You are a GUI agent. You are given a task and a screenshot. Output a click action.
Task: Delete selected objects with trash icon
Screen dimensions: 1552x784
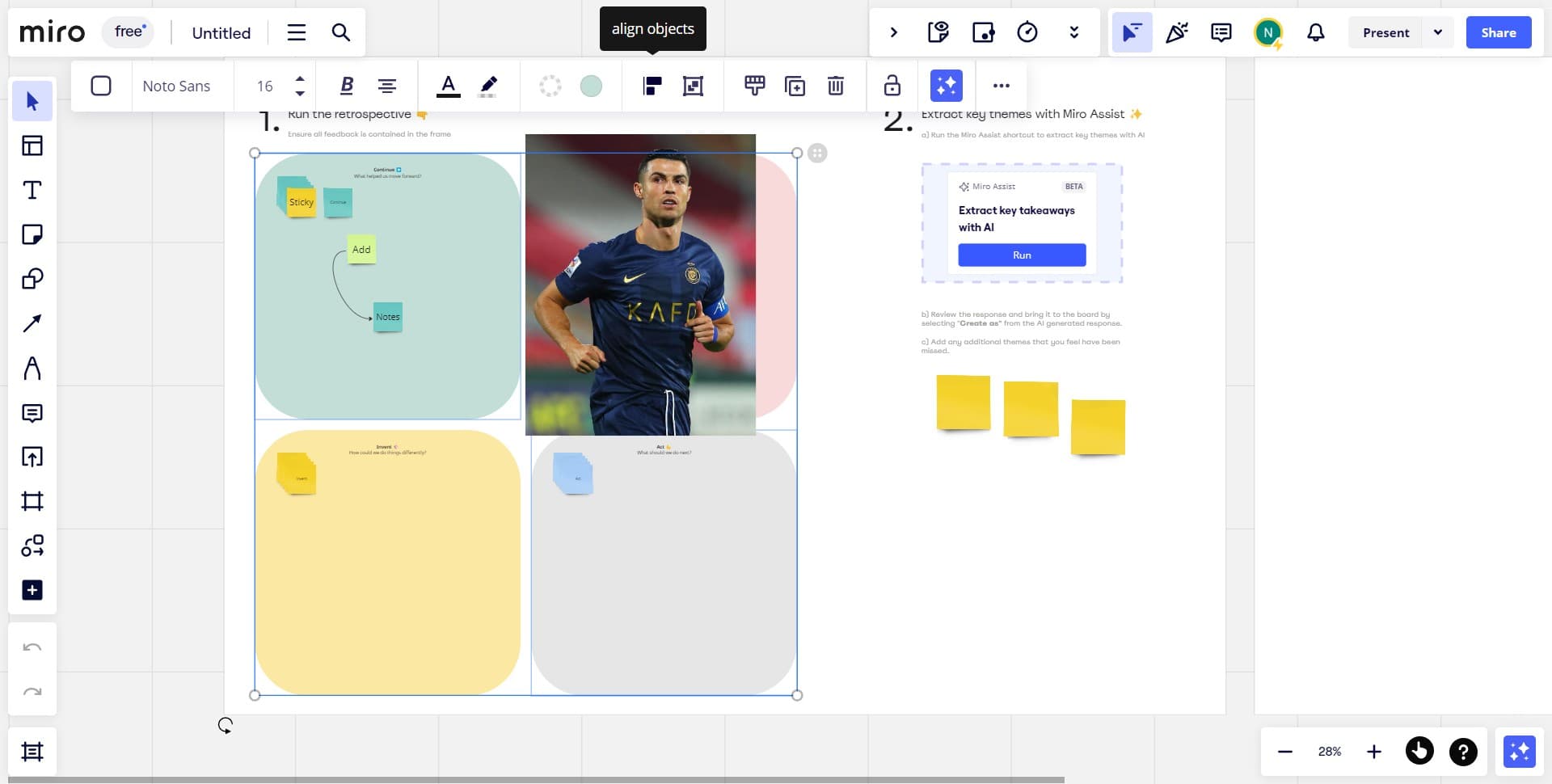tap(836, 86)
